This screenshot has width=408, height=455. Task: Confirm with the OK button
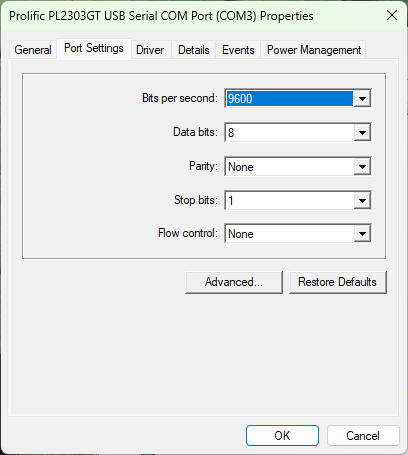click(282, 435)
